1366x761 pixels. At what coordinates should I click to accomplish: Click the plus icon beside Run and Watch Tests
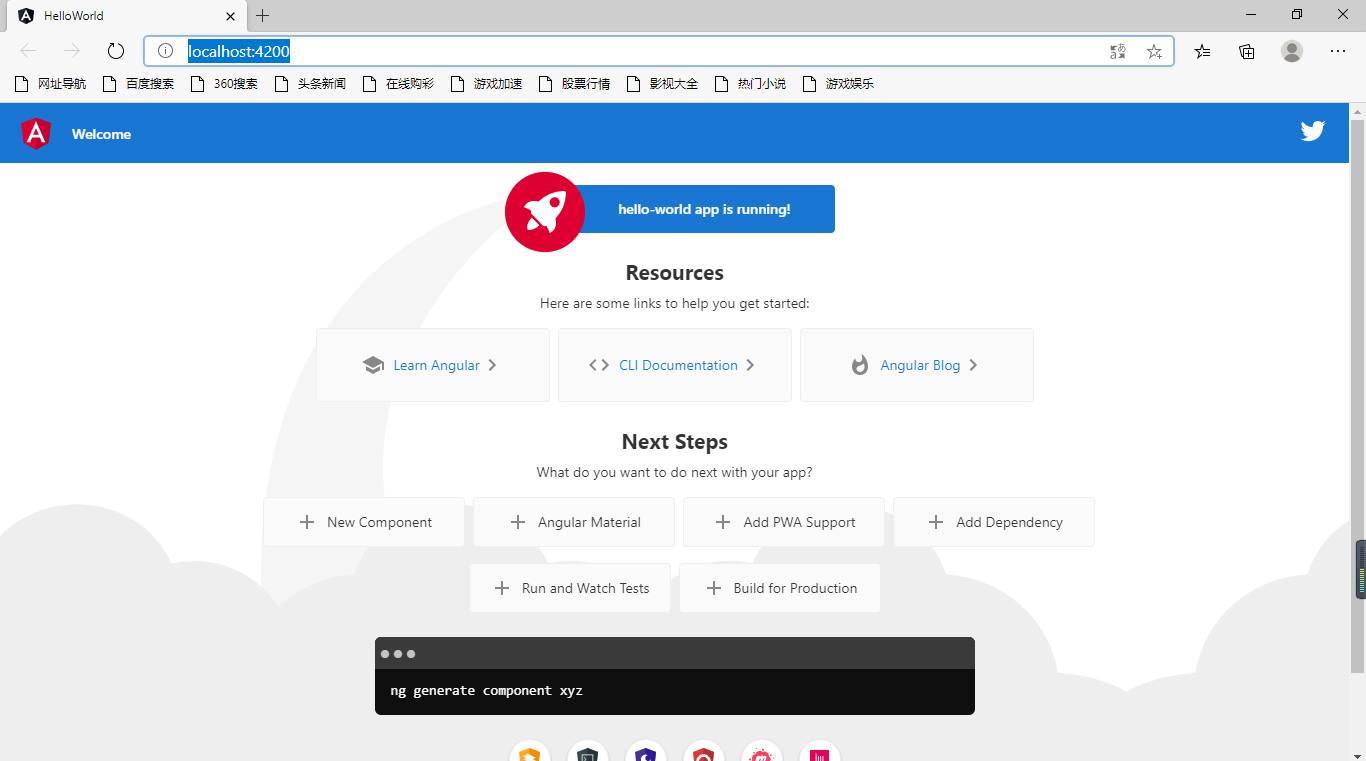(x=502, y=588)
